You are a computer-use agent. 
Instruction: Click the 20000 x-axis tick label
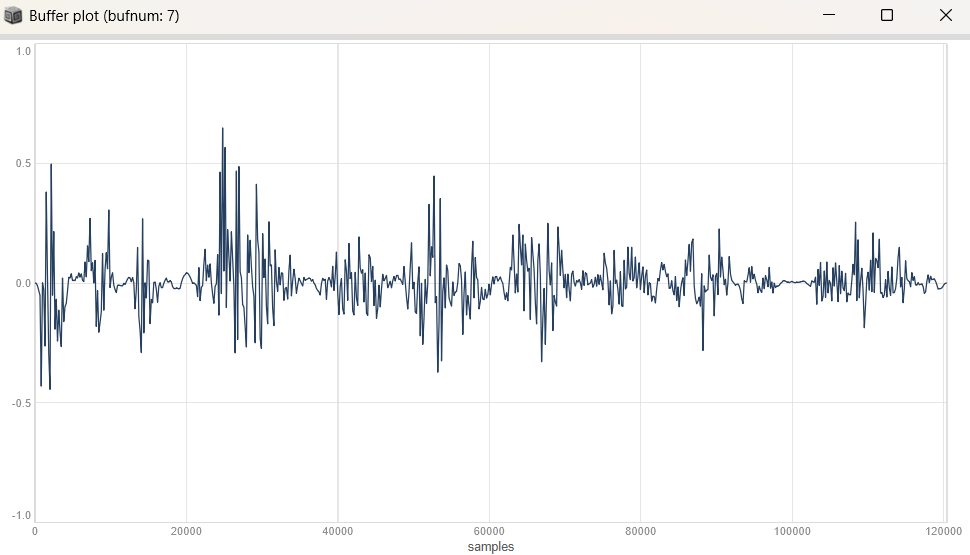(x=186, y=531)
